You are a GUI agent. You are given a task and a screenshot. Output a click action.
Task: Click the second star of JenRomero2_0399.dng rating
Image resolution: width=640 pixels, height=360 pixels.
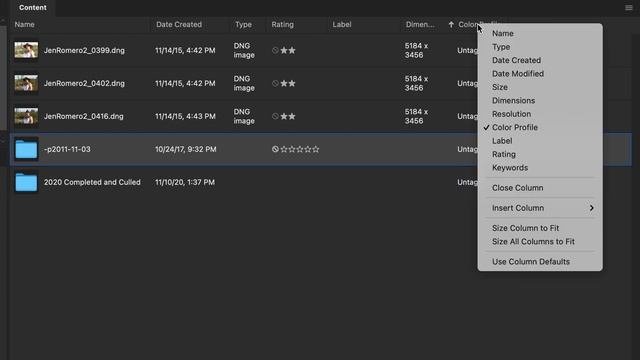tap(292, 50)
